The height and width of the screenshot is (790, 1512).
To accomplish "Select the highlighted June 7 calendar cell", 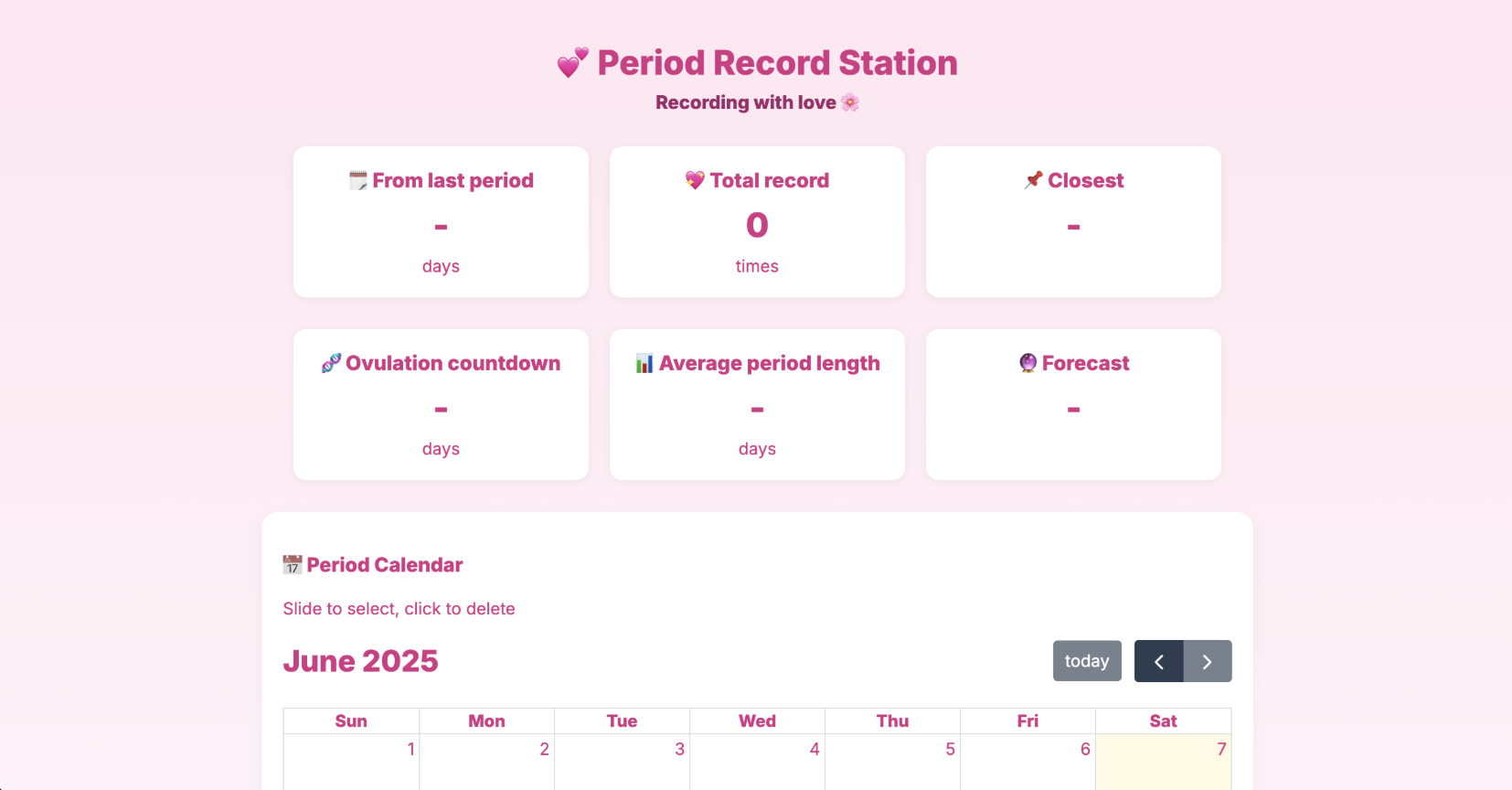I will point(1163,762).
